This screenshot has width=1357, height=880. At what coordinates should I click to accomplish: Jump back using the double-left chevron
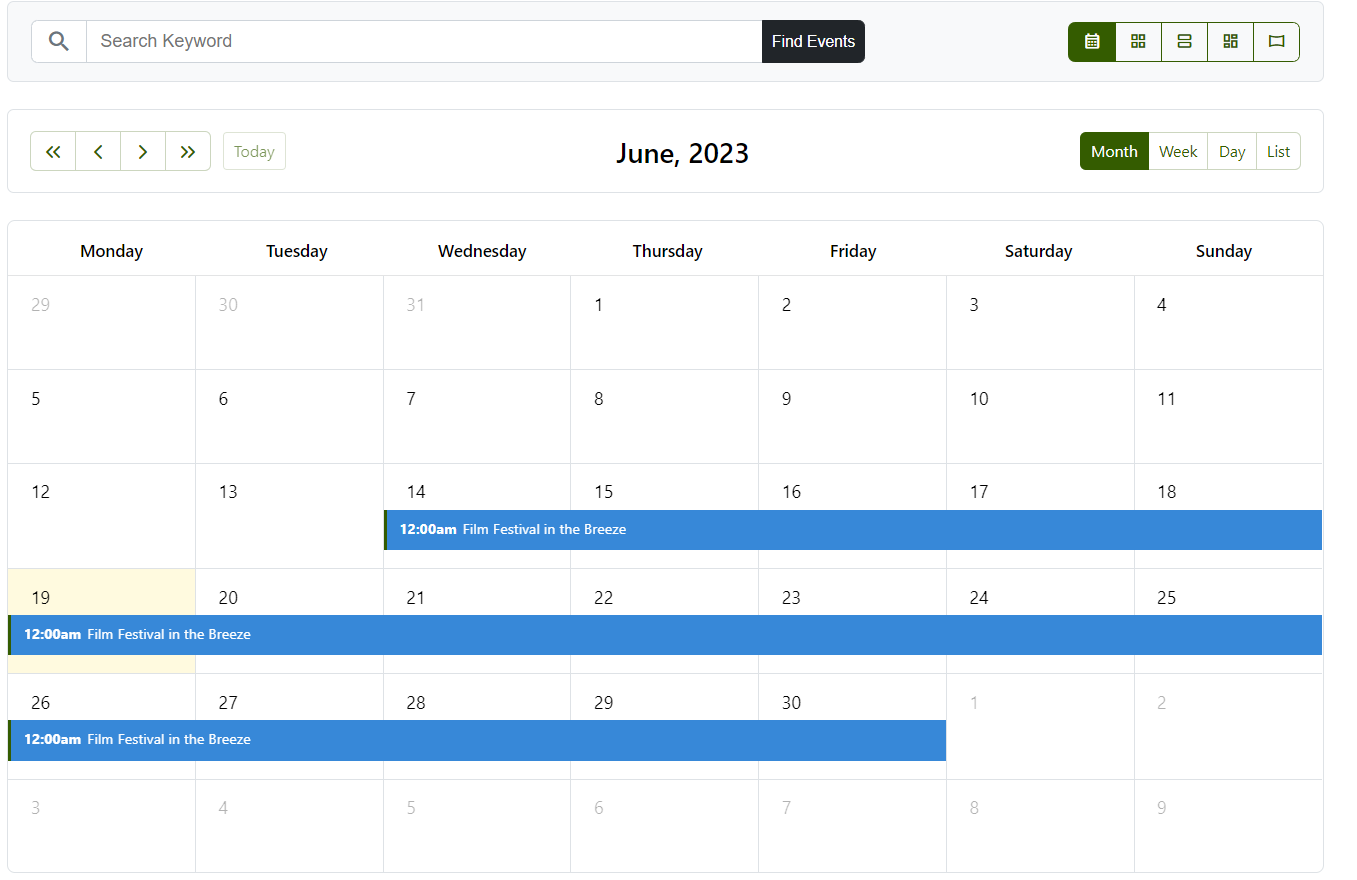53,152
